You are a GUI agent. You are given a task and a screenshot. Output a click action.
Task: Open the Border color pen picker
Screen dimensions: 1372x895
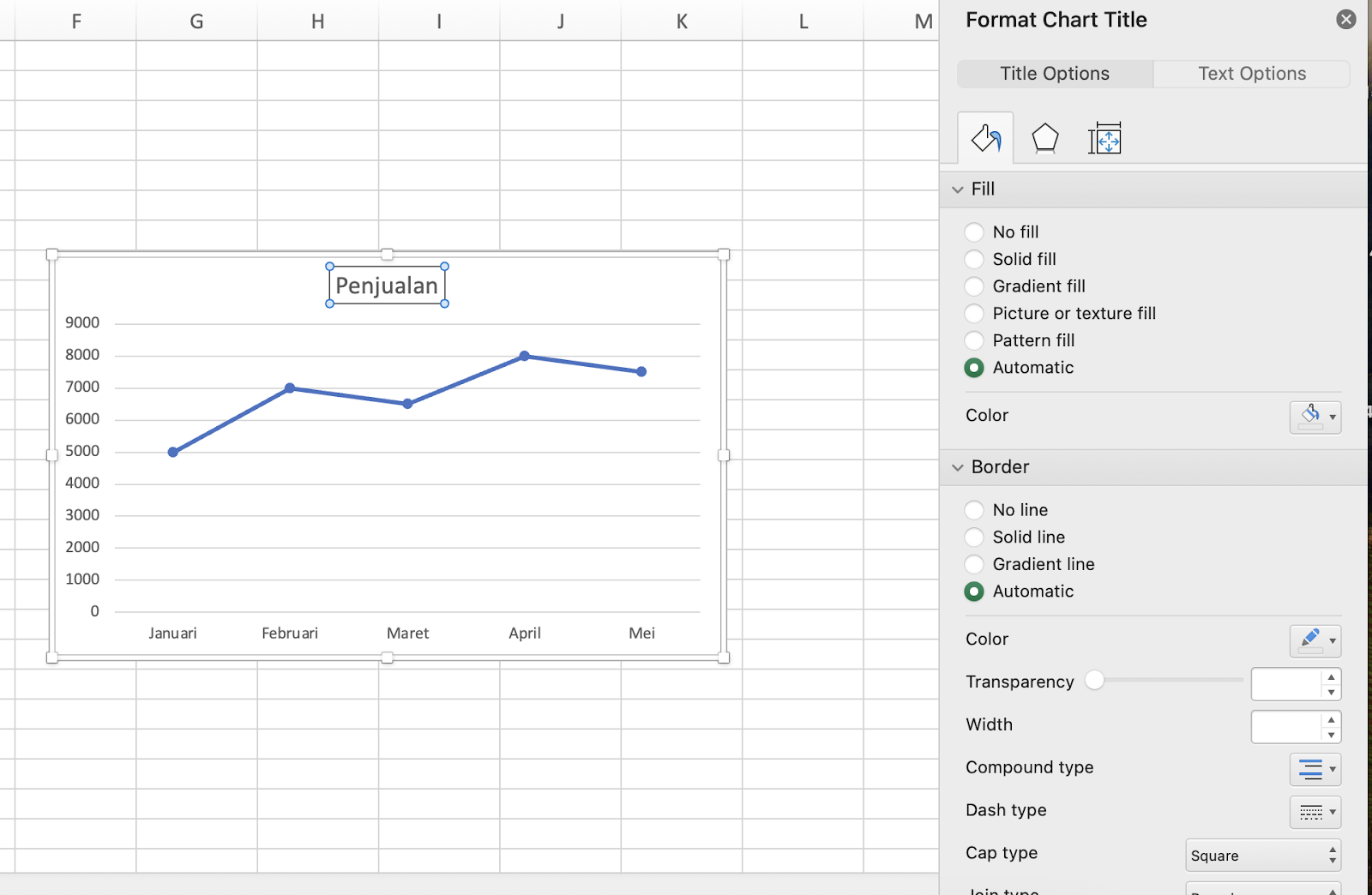[x=1315, y=640]
